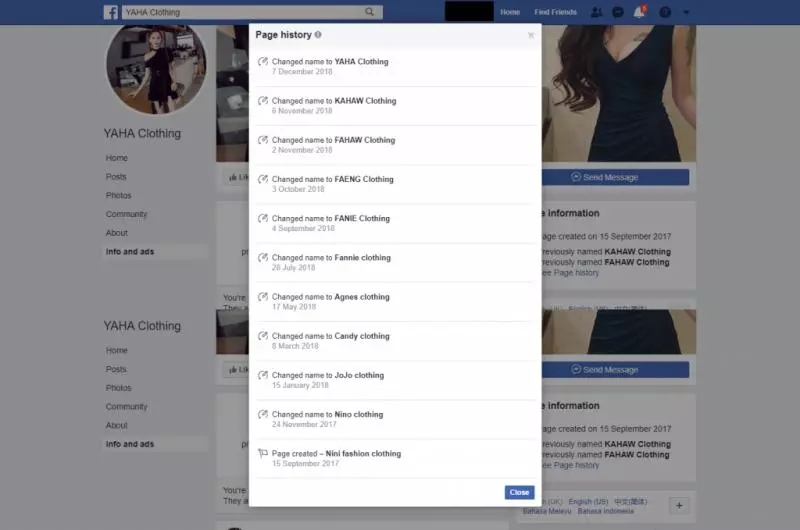800x530 pixels.
Task: Open Community in upper sidebar
Action: 127,214
